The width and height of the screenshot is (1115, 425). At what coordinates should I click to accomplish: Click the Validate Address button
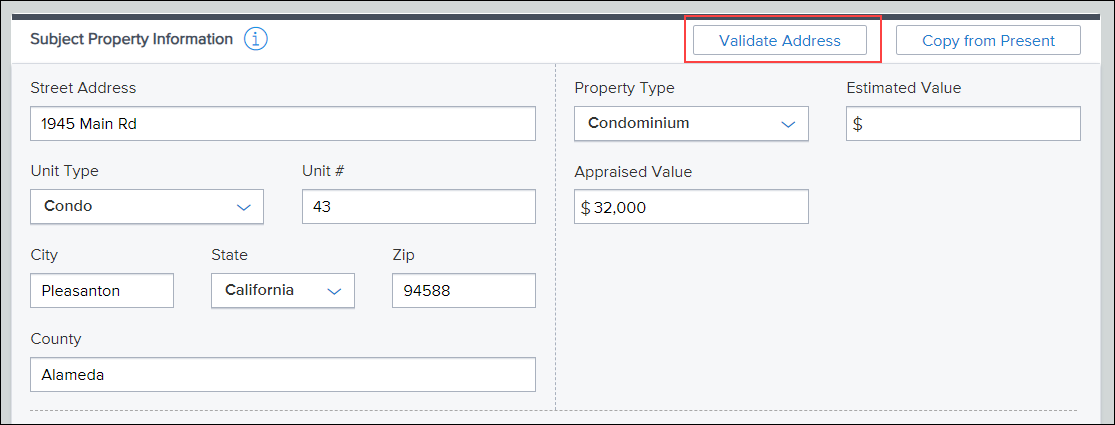tap(779, 41)
